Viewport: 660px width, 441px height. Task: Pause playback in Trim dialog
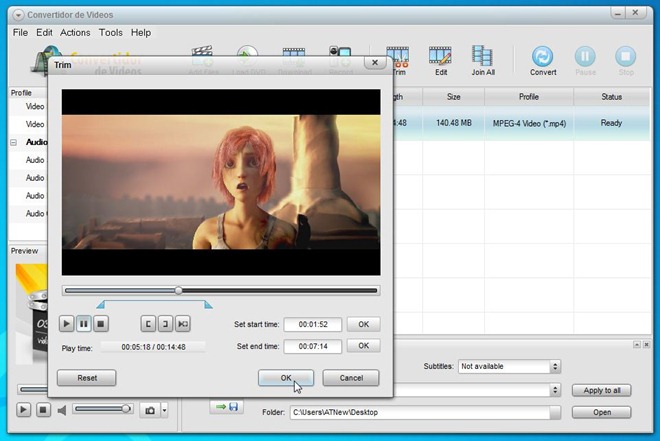tap(84, 324)
